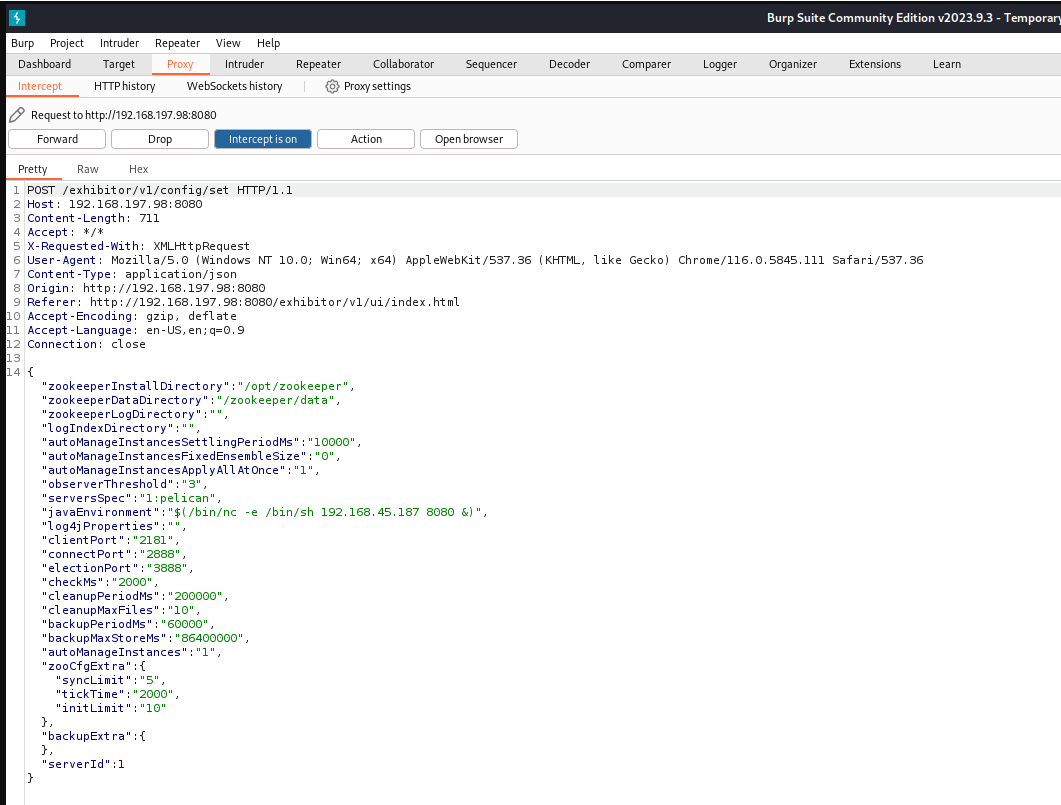The width and height of the screenshot is (1061, 805).
Task: Click the javaEnvironment payload line
Action: 265,512
